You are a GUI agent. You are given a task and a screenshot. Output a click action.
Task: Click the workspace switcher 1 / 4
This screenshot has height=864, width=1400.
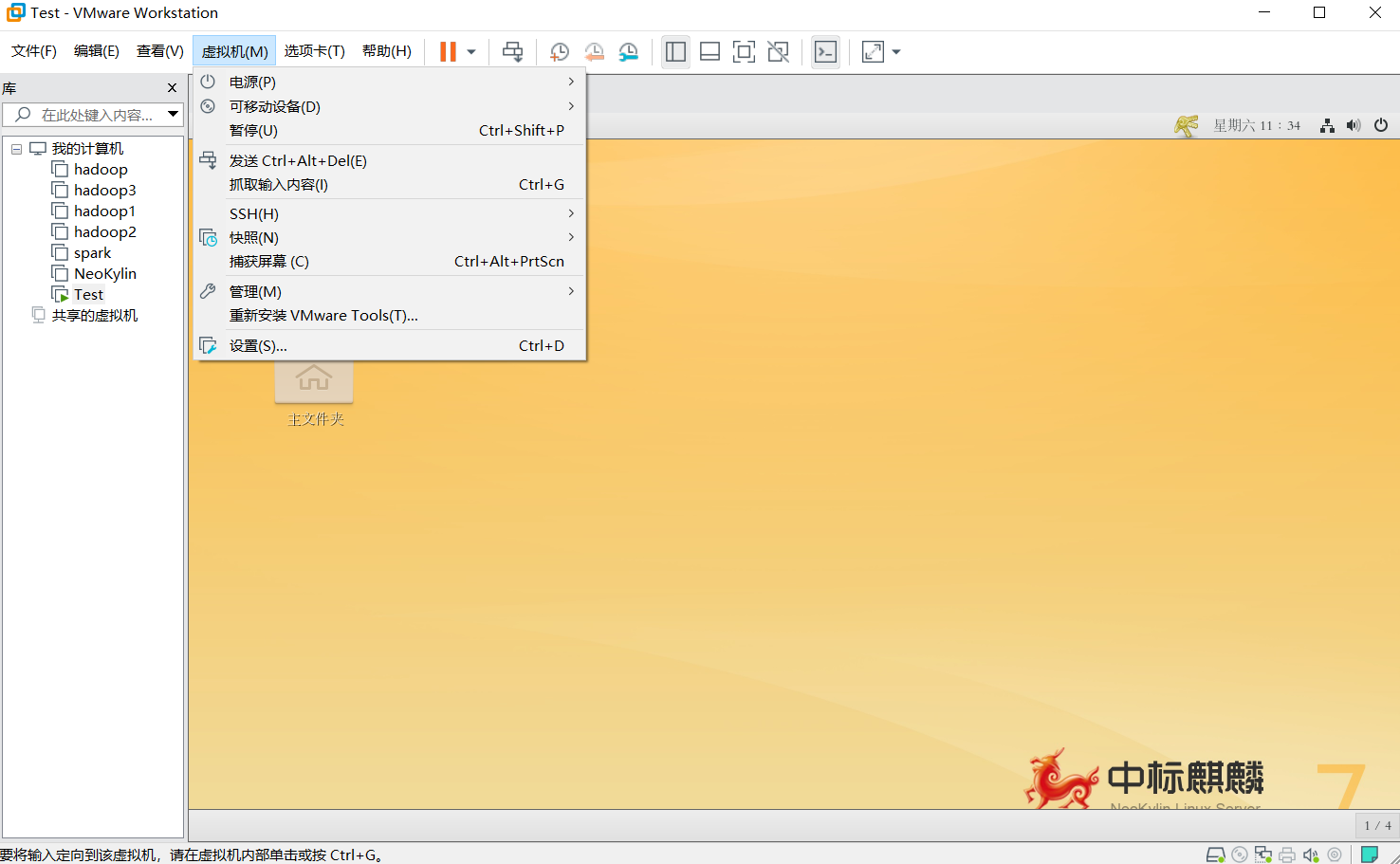click(x=1377, y=825)
